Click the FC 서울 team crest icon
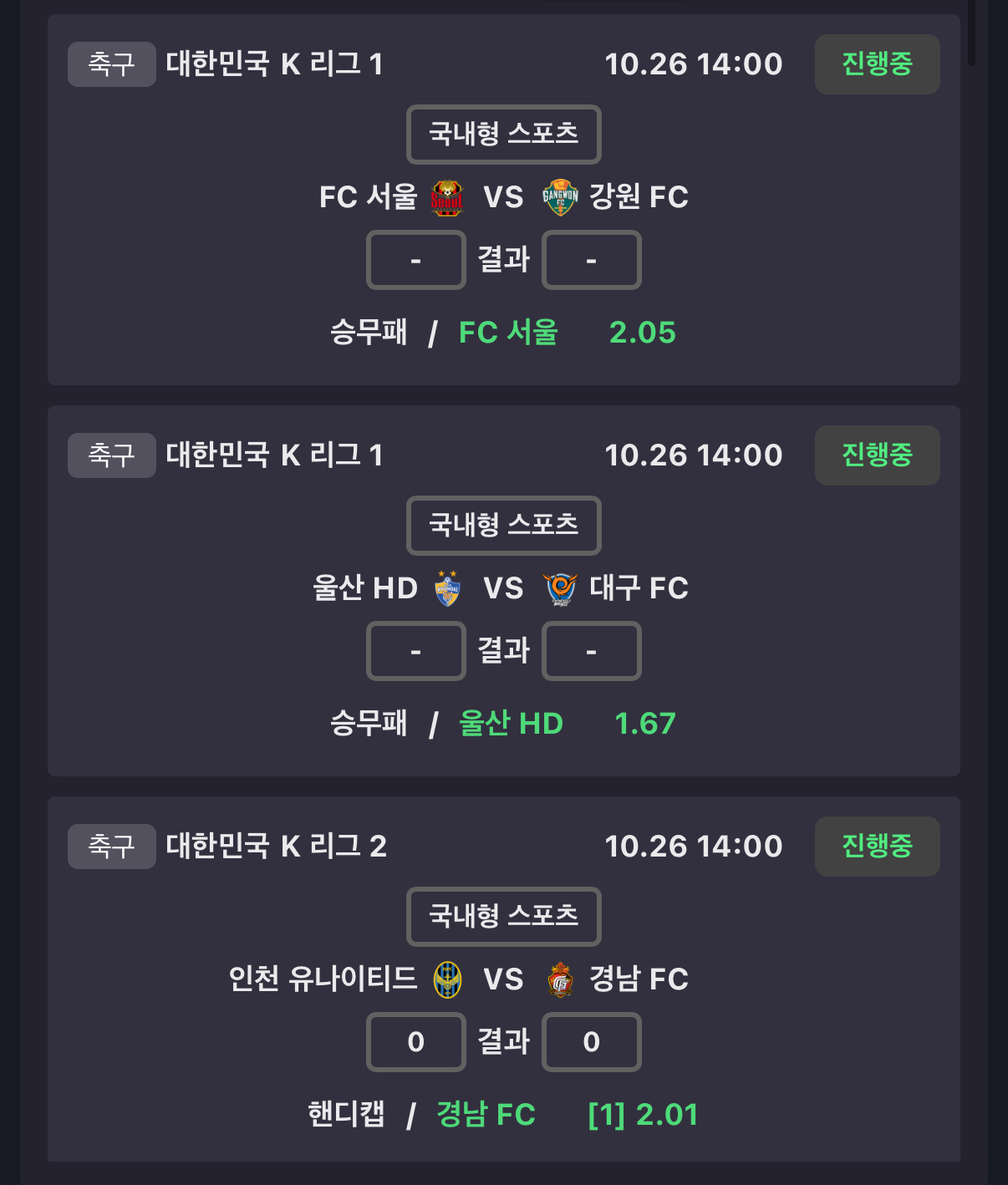 tap(446, 198)
